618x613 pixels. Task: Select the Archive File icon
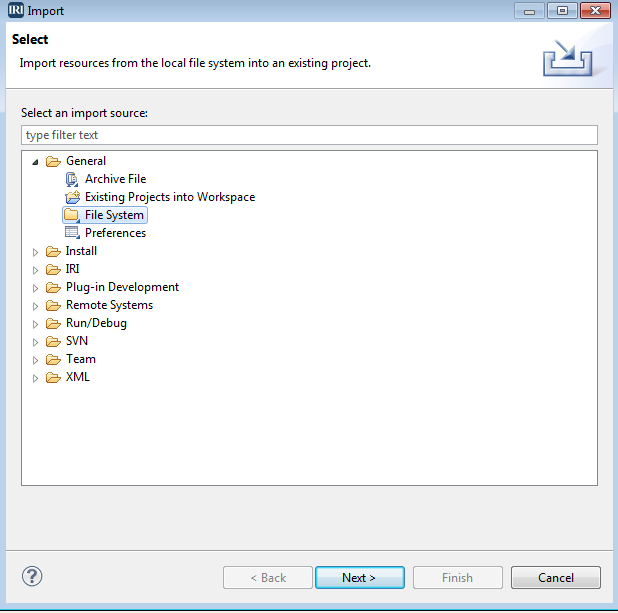point(72,179)
